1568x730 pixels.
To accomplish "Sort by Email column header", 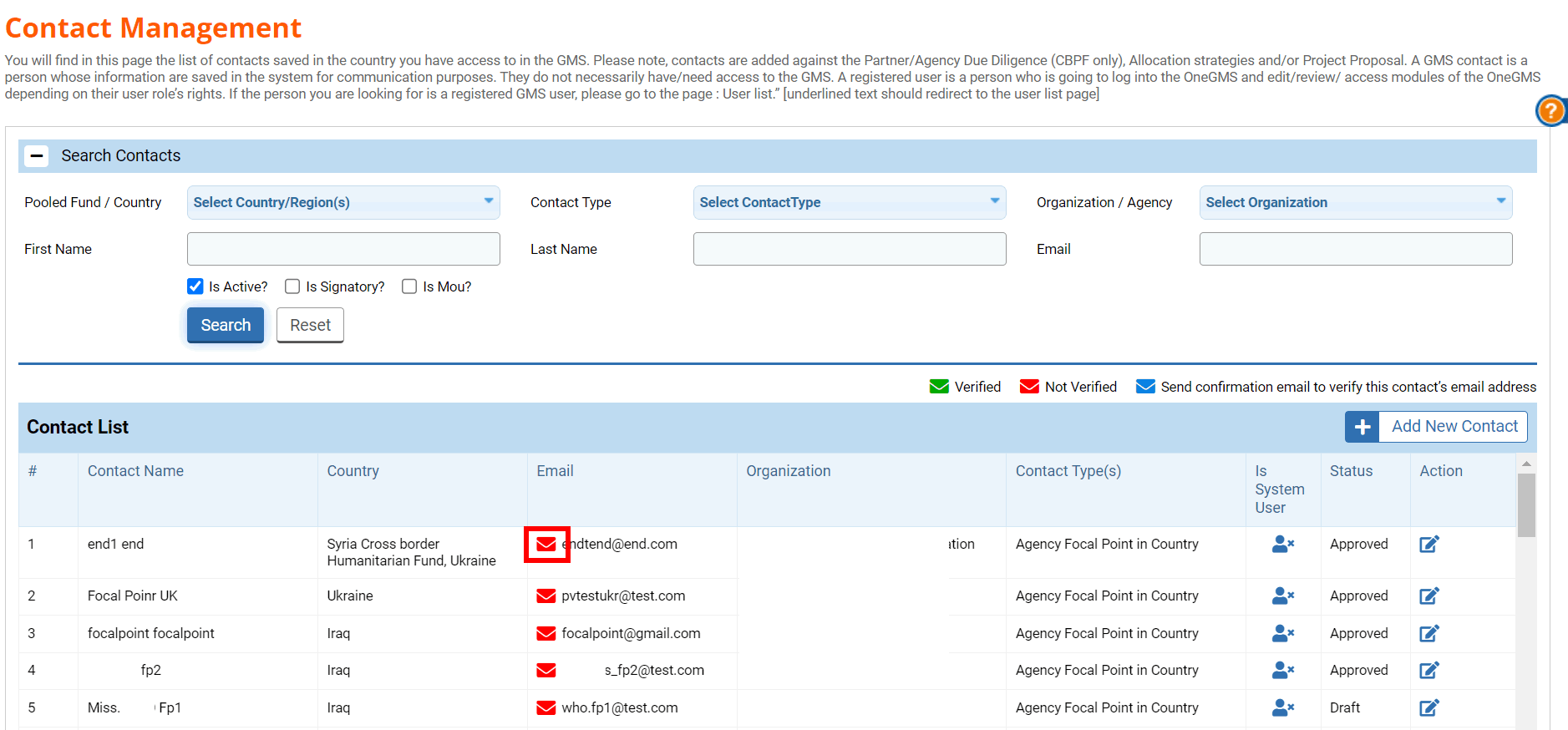I will [555, 471].
